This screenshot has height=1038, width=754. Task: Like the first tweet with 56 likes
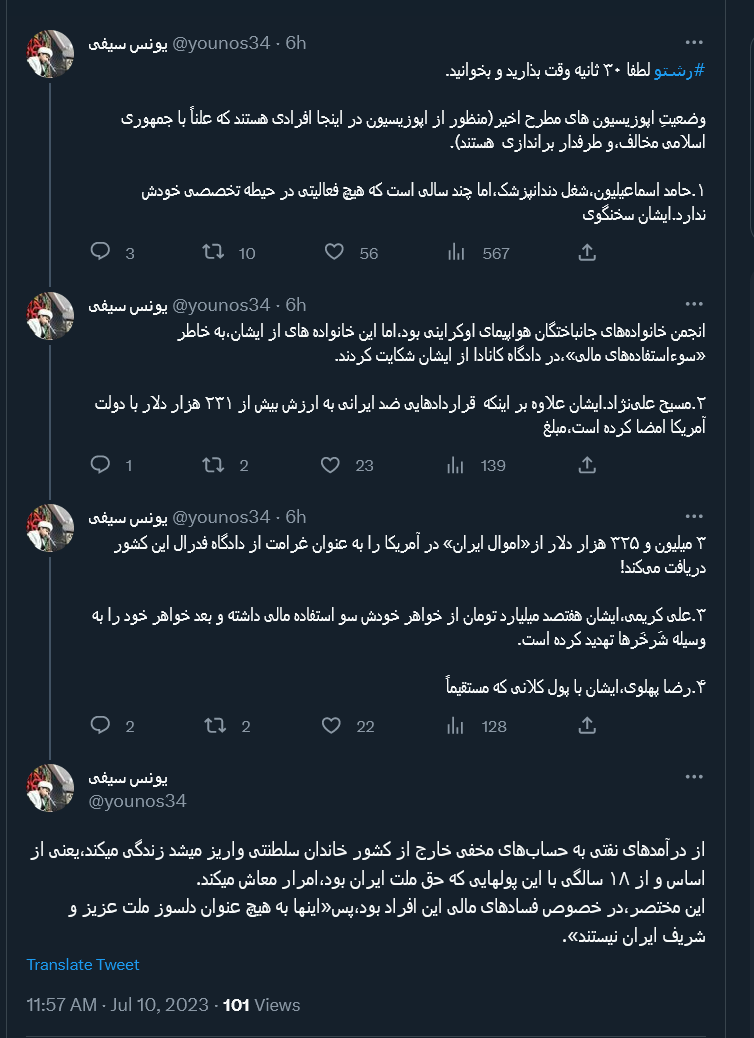pos(335,252)
